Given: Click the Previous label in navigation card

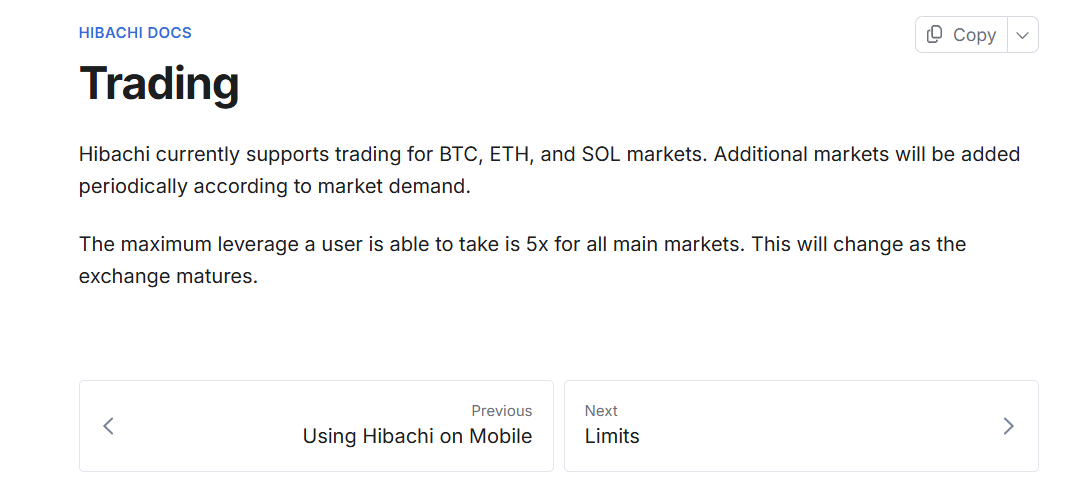Looking at the screenshot, I should pos(502,411).
